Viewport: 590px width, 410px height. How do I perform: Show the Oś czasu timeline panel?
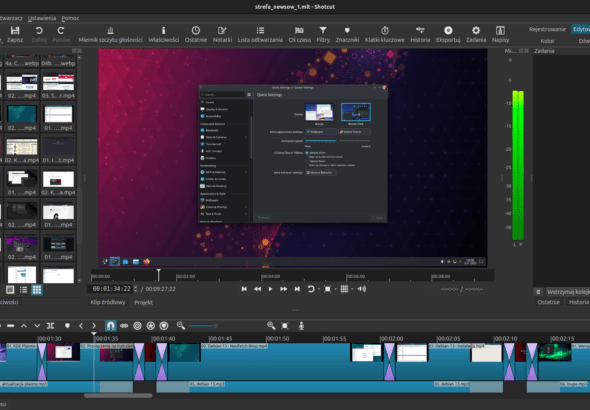point(300,34)
